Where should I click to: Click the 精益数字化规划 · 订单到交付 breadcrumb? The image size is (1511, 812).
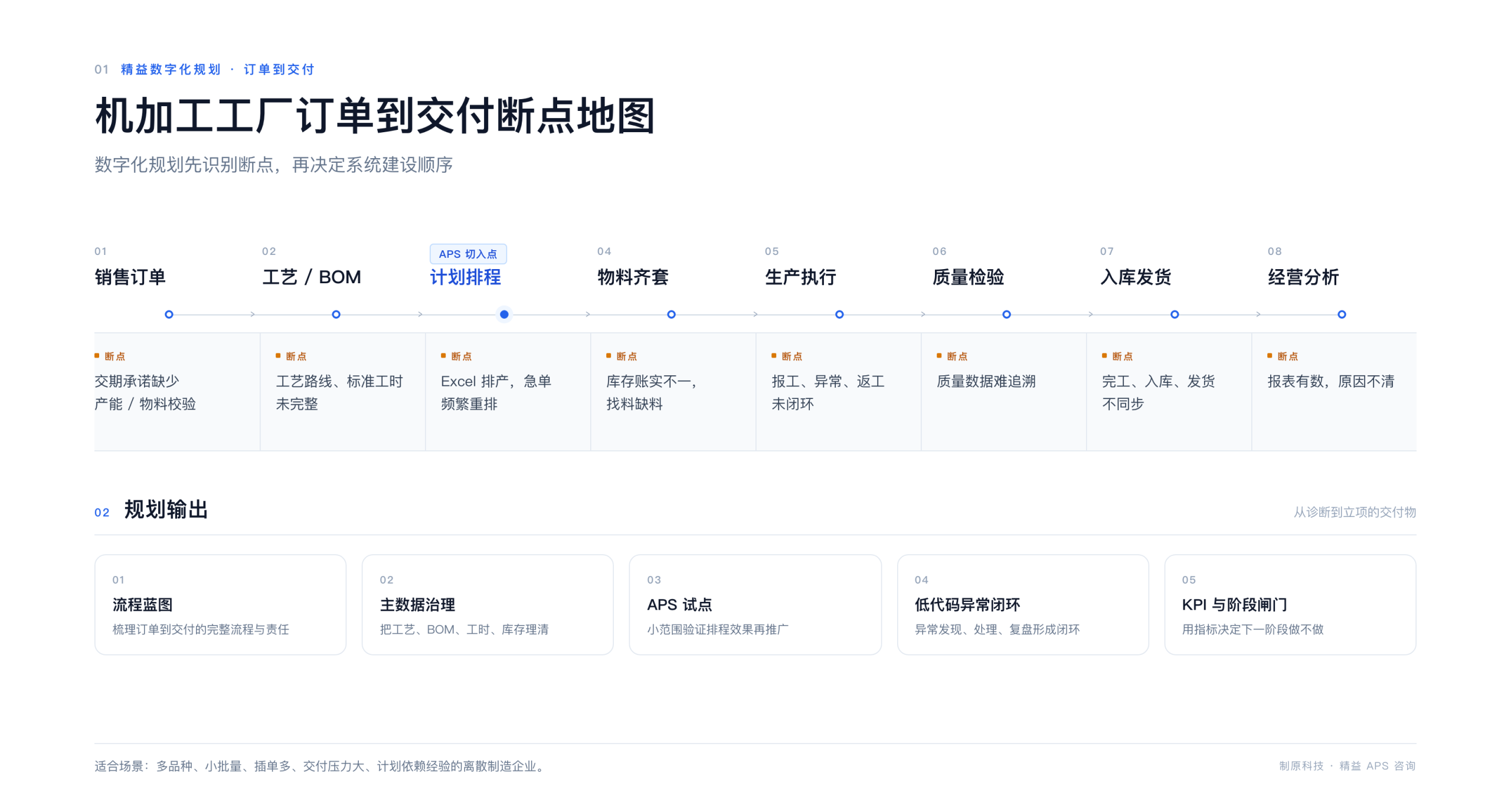[x=217, y=70]
